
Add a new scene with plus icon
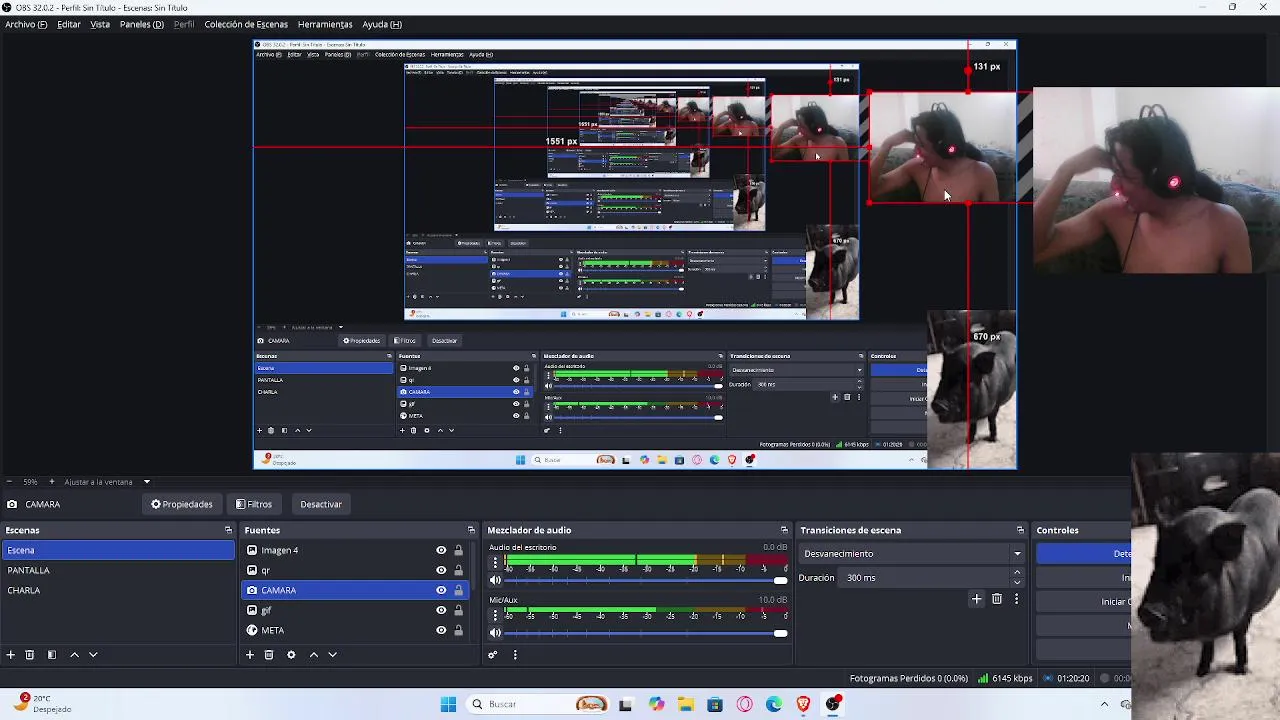11,655
